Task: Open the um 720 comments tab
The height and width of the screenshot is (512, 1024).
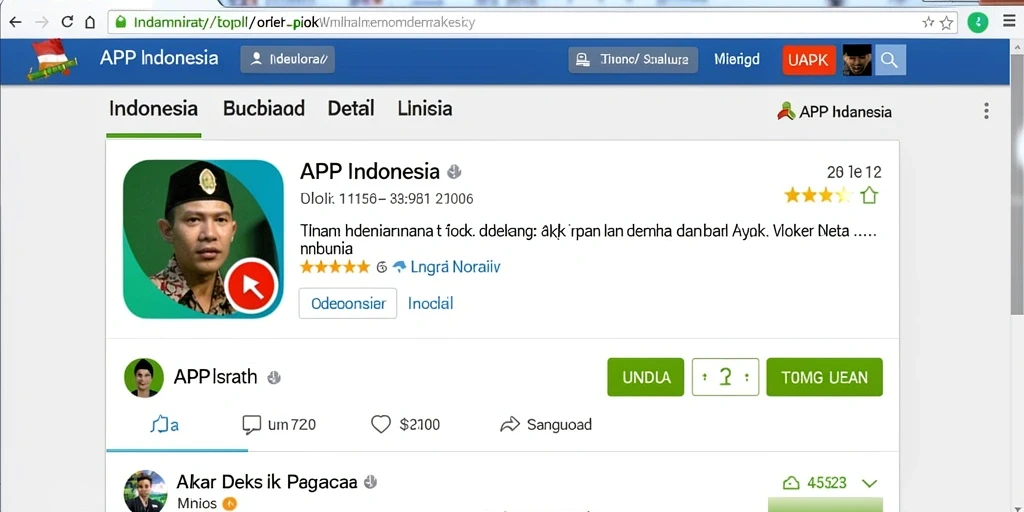Action: (279, 424)
